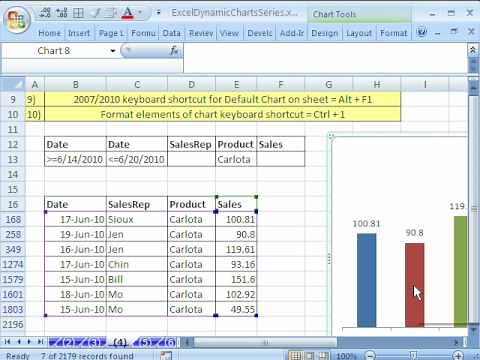Click the macro record icon in status bar
Viewport: 480px width, 360px height.
pyautogui.click(x=166, y=356)
